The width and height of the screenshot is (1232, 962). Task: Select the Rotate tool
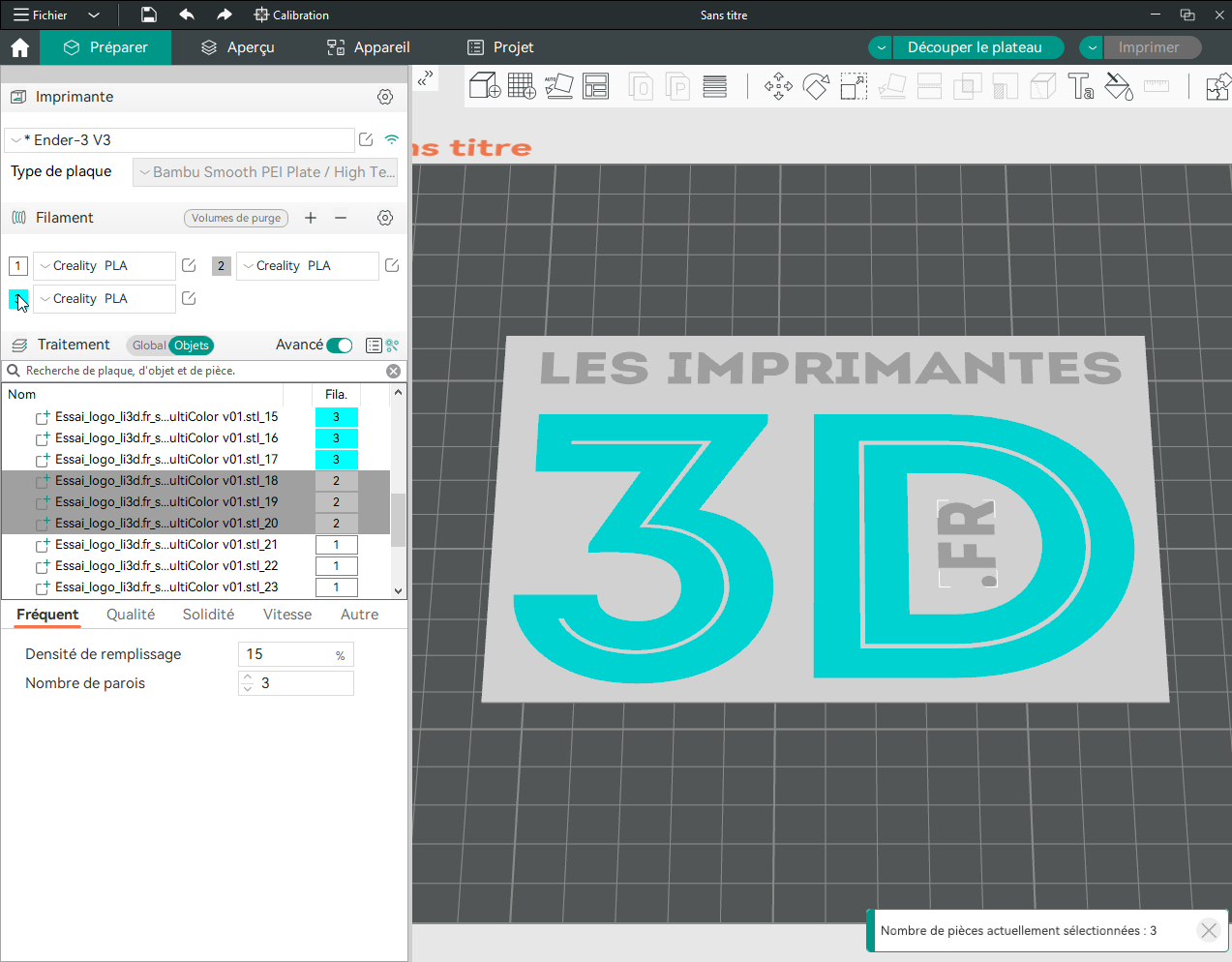[x=816, y=87]
